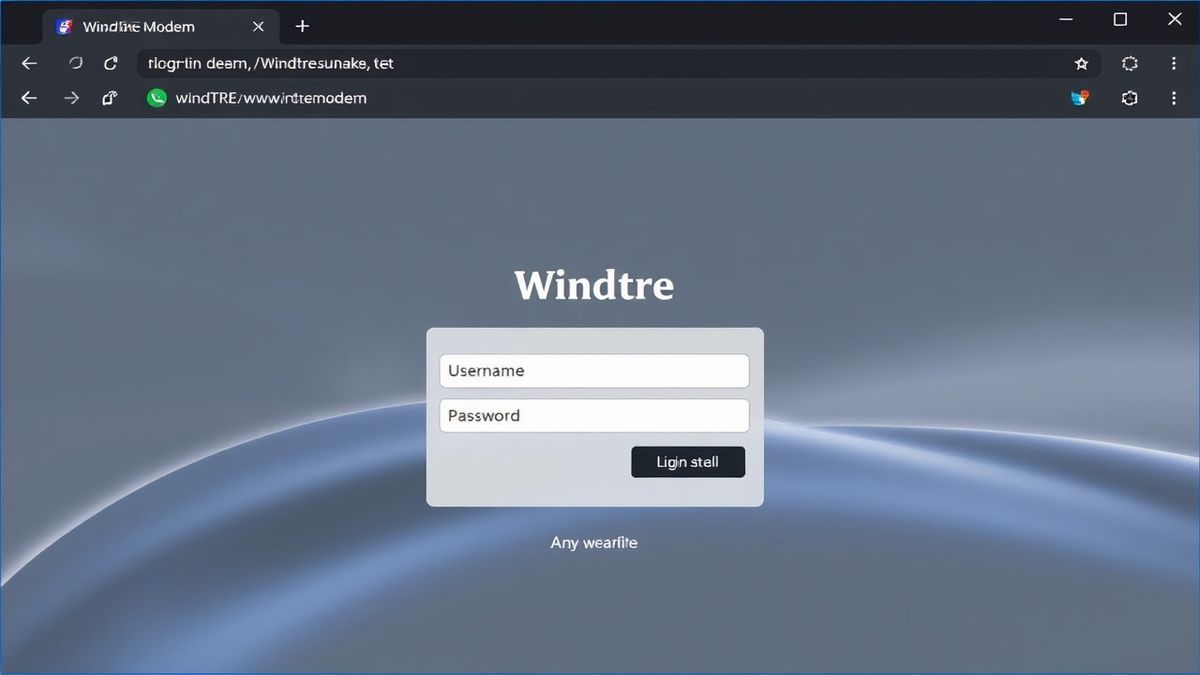Open the three-dot menu in the lower toolbar row
This screenshot has height=675, width=1200.
(1173, 98)
